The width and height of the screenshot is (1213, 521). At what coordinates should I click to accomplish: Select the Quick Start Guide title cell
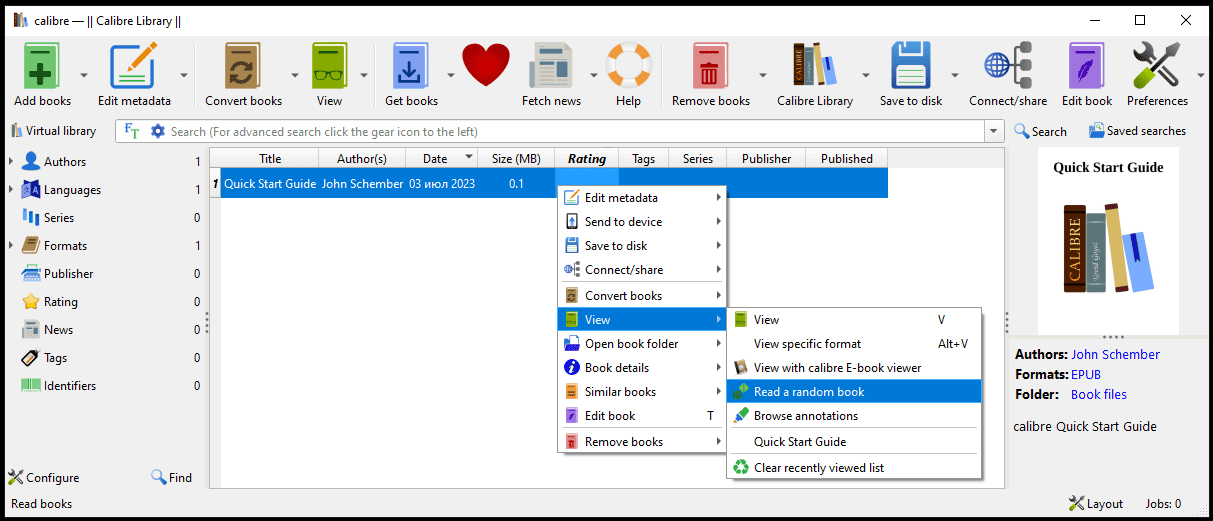pyautogui.click(x=270, y=183)
